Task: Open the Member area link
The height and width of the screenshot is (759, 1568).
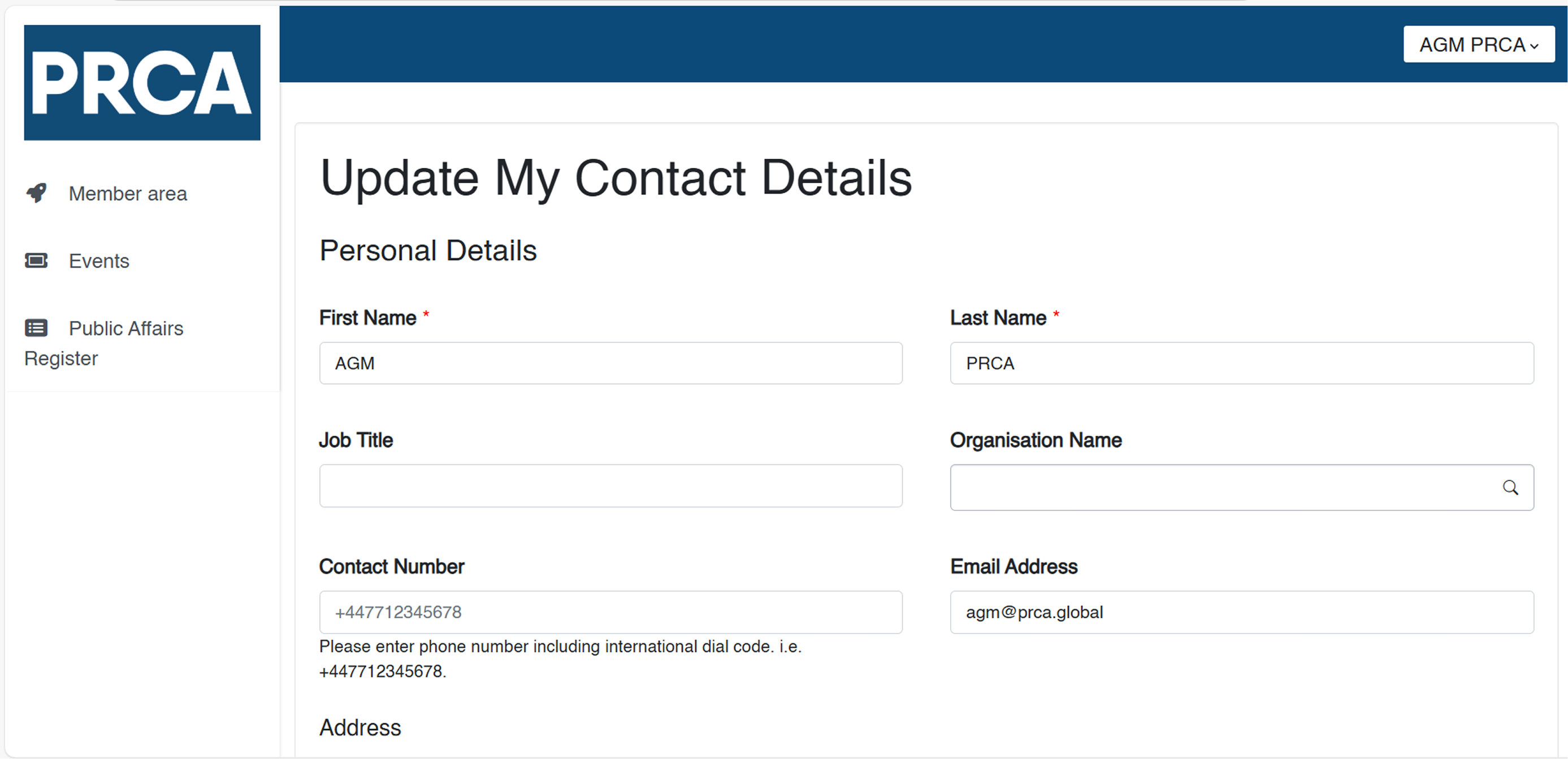Action: 127,193
